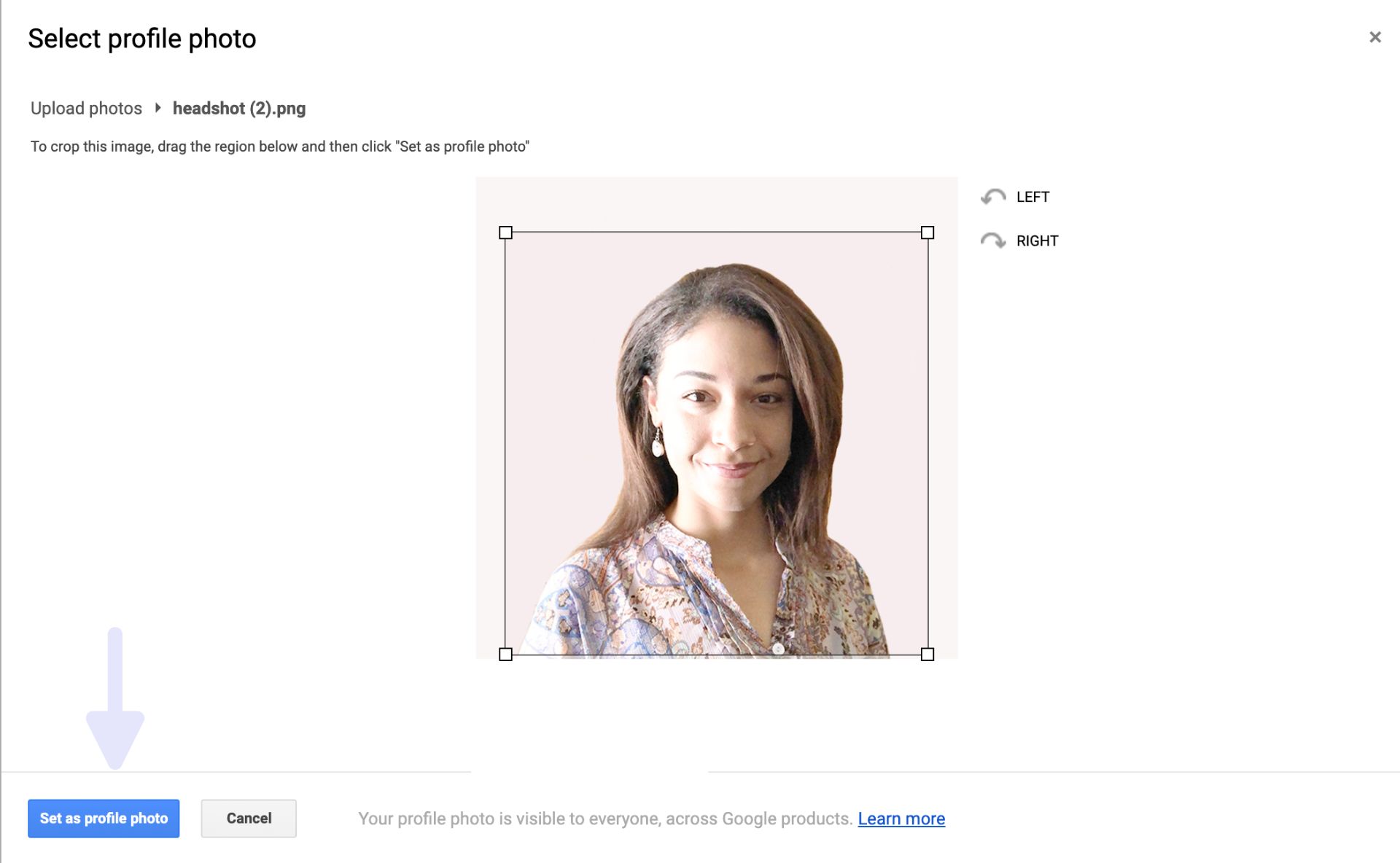The image size is (1400, 863).
Task: Click the Select profile photo heading
Action: click(142, 39)
